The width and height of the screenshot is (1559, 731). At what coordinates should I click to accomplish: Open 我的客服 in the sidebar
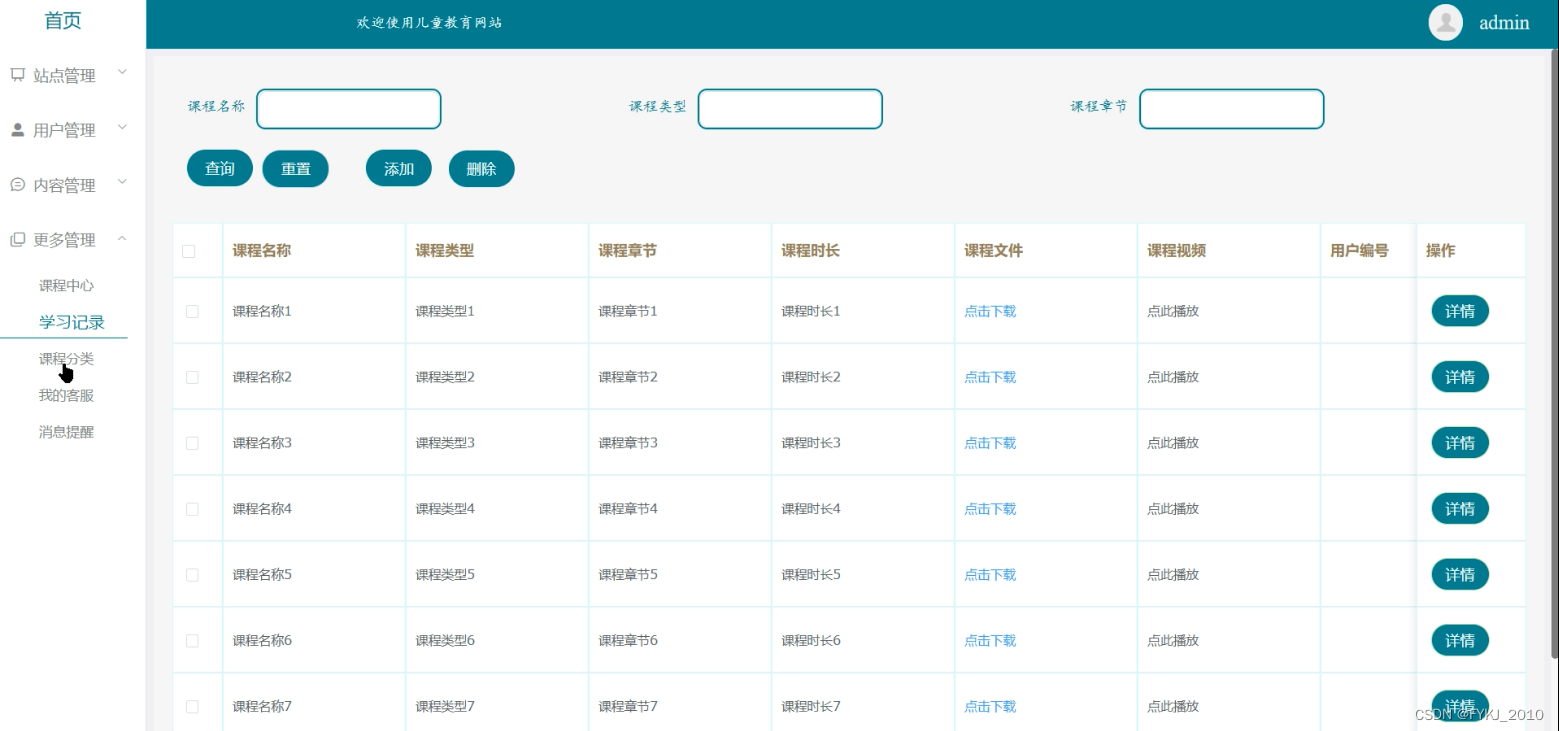(66, 396)
